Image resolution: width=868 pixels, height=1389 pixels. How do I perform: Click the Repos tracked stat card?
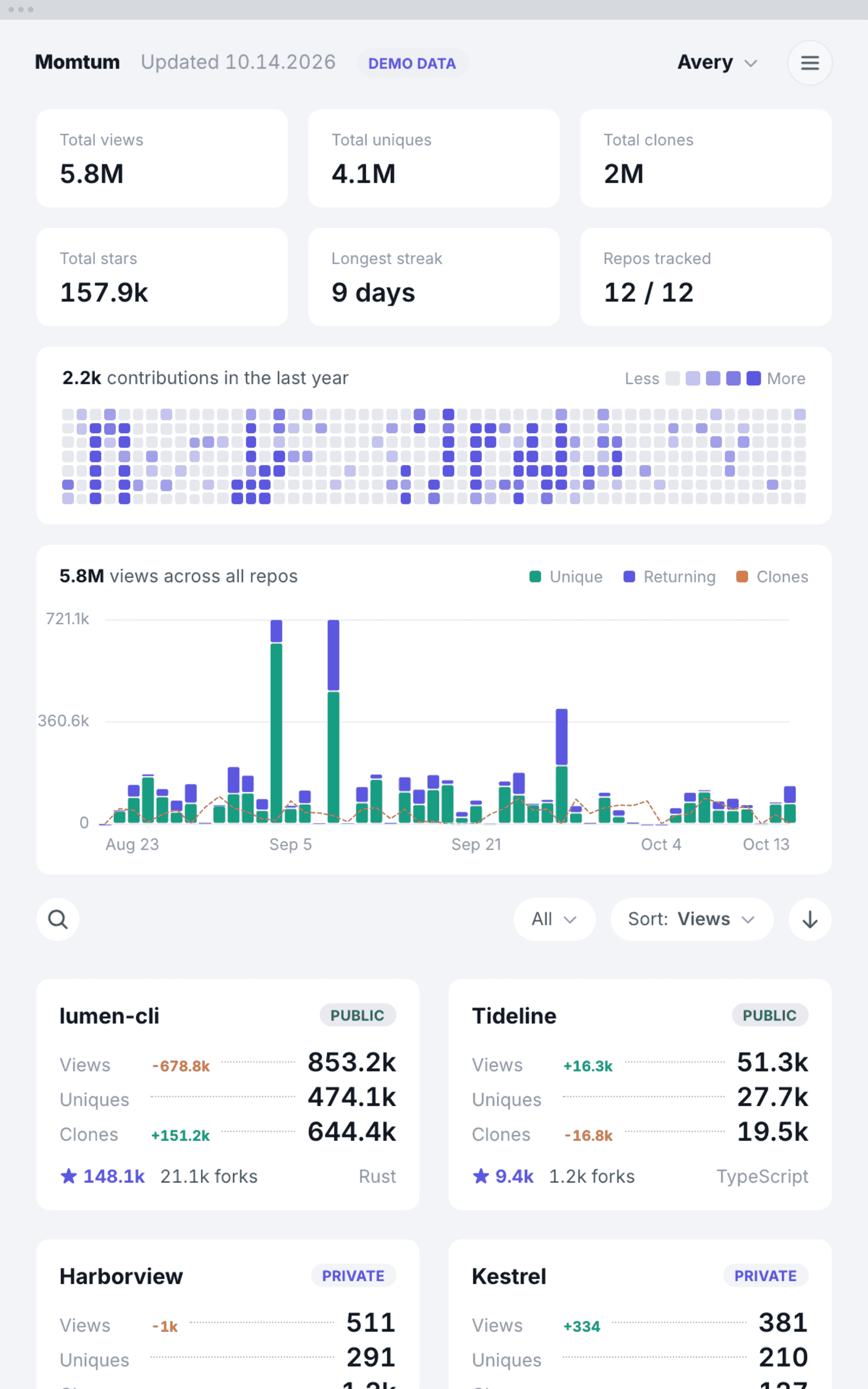coord(706,277)
